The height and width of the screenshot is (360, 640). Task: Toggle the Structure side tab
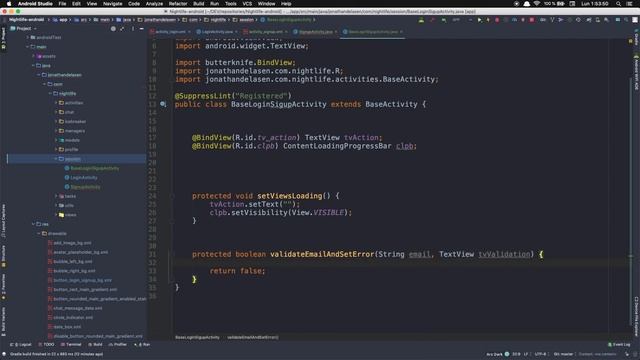click(3, 256)
